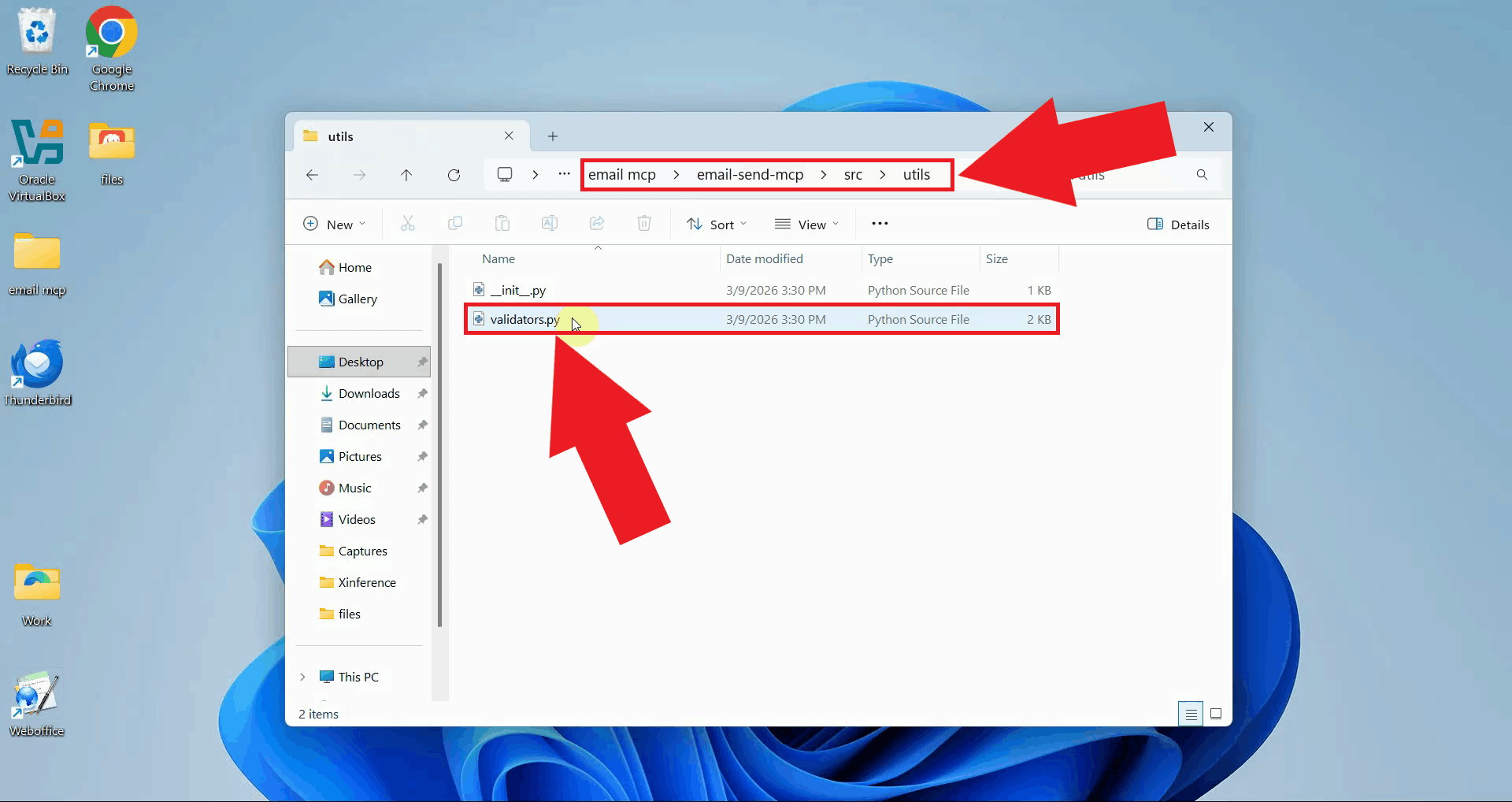The image size is (1512, 802).
Task: Click the Back navigation arrow
Action: coord(313,175)
